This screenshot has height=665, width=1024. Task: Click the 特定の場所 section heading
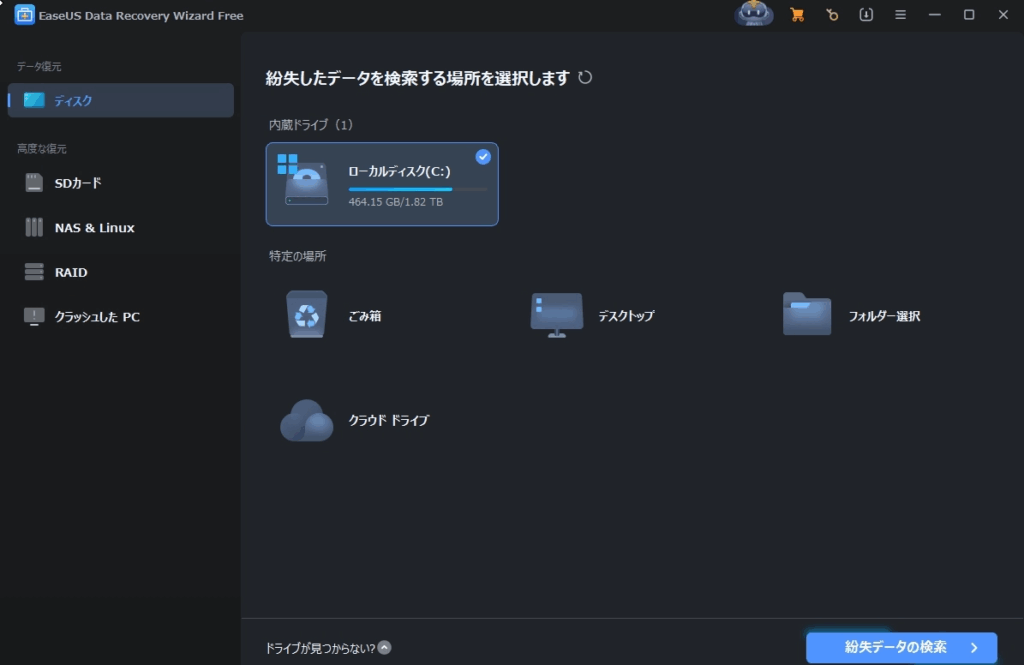297,256
